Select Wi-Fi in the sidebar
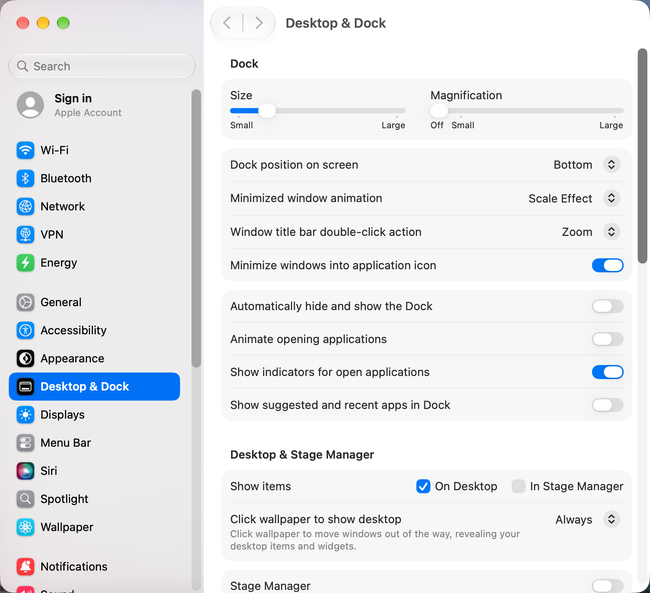650x593 pixels. coord(94,150)
